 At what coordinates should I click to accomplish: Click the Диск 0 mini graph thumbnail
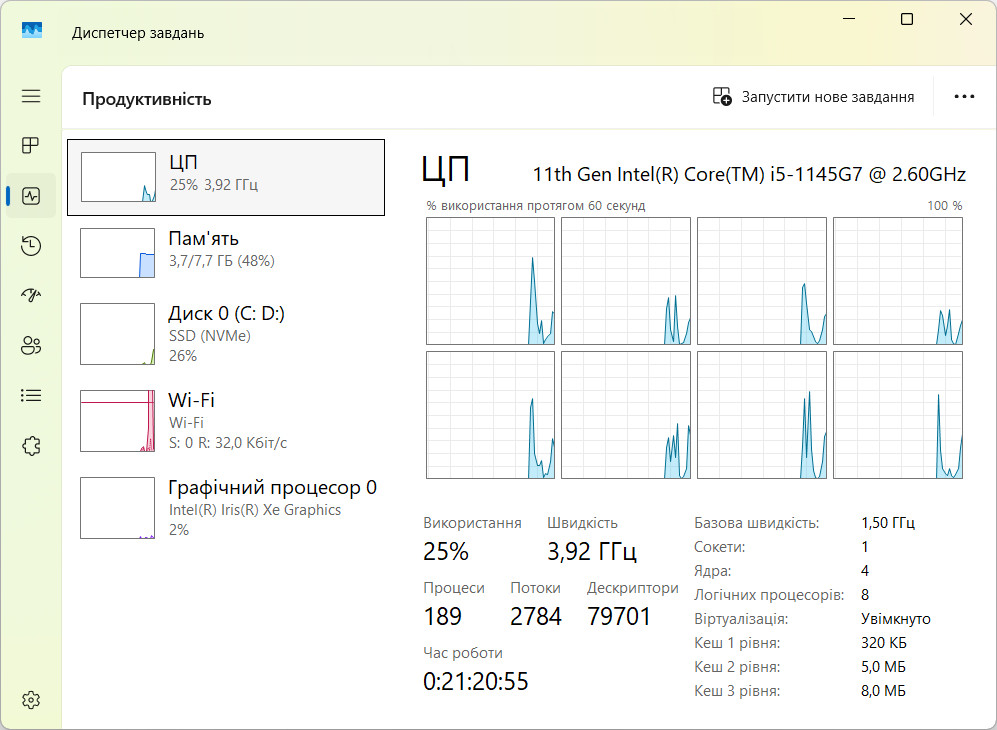click(x=118, y=334)
